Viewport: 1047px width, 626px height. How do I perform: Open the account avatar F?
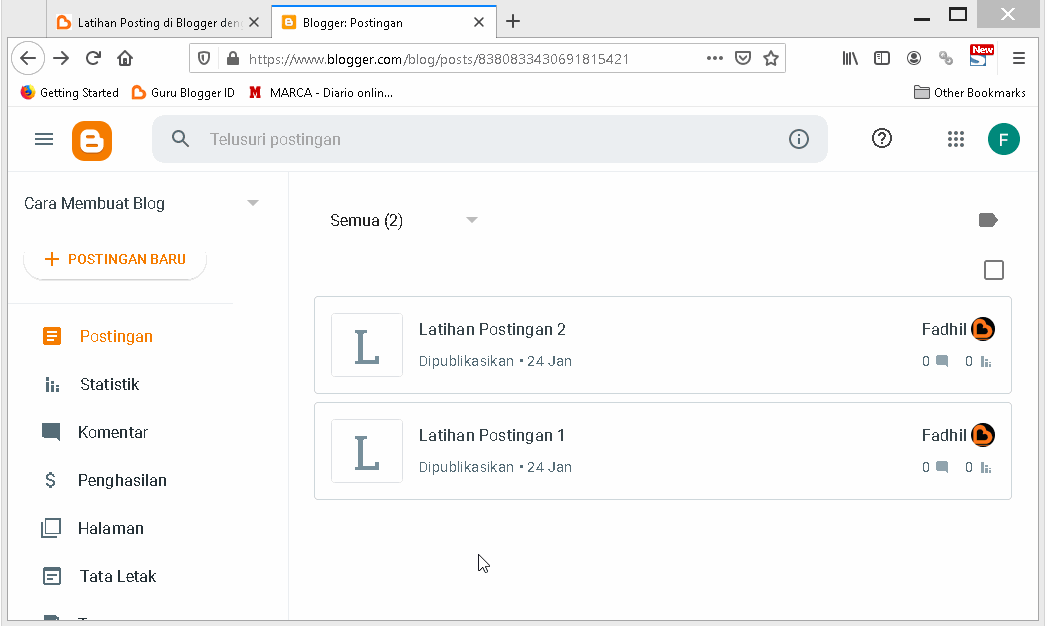pyautogui.click(x=1004, y=139)
